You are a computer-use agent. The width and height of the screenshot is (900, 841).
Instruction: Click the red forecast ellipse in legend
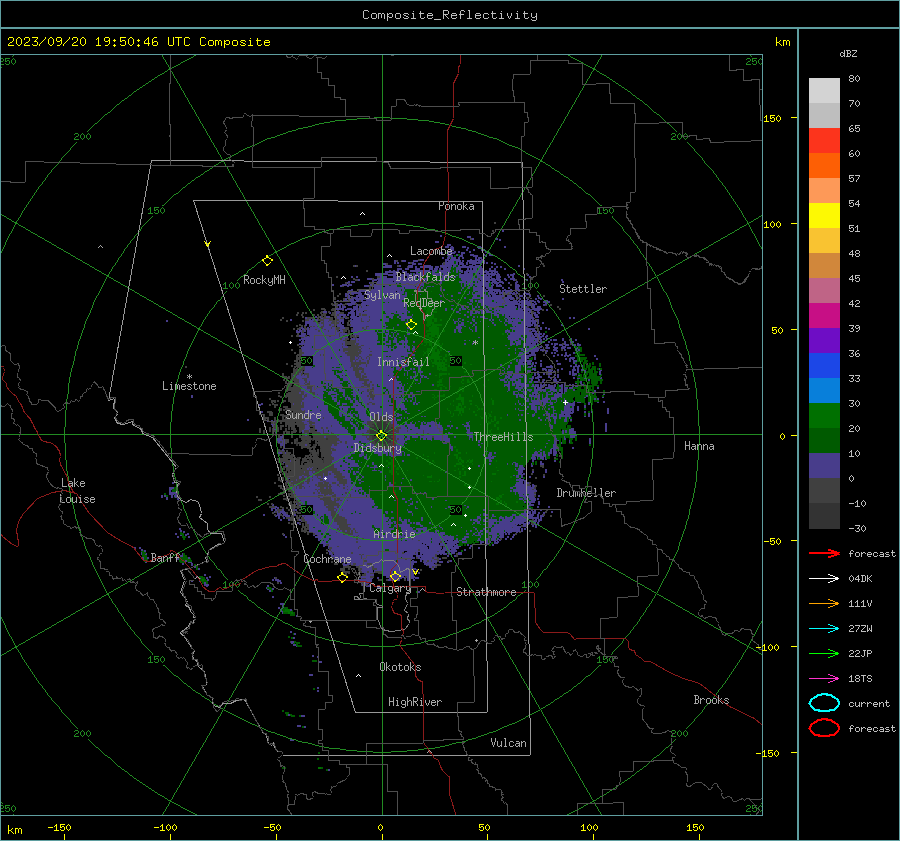coord(824,728)
